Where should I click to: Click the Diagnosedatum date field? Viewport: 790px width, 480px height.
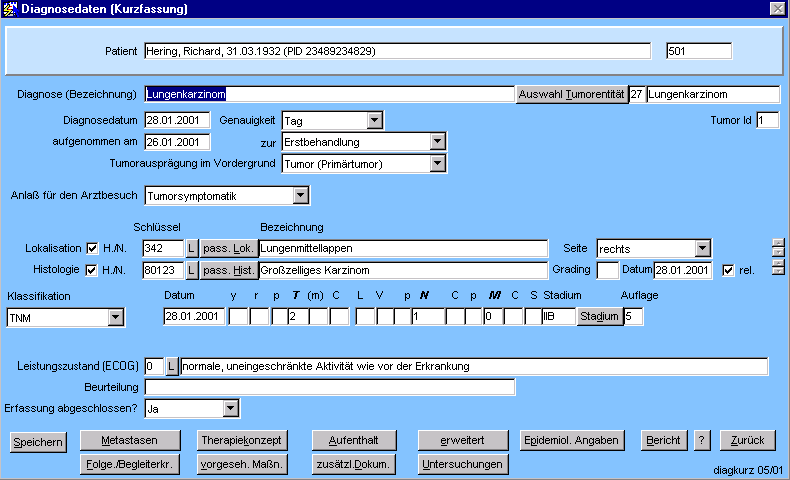click(x=177, y=121)
